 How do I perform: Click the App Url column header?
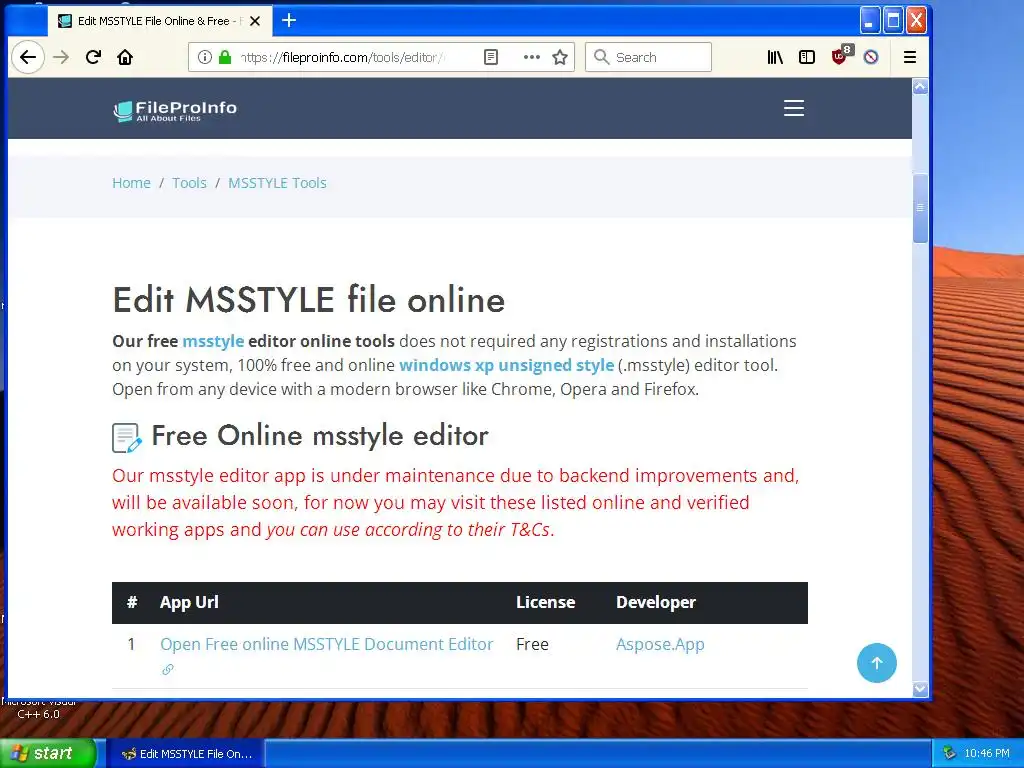click(x=189, y=602)
